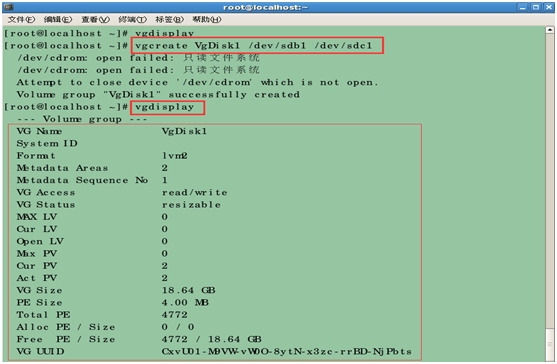Click the Cur PV row

point(92,266)
